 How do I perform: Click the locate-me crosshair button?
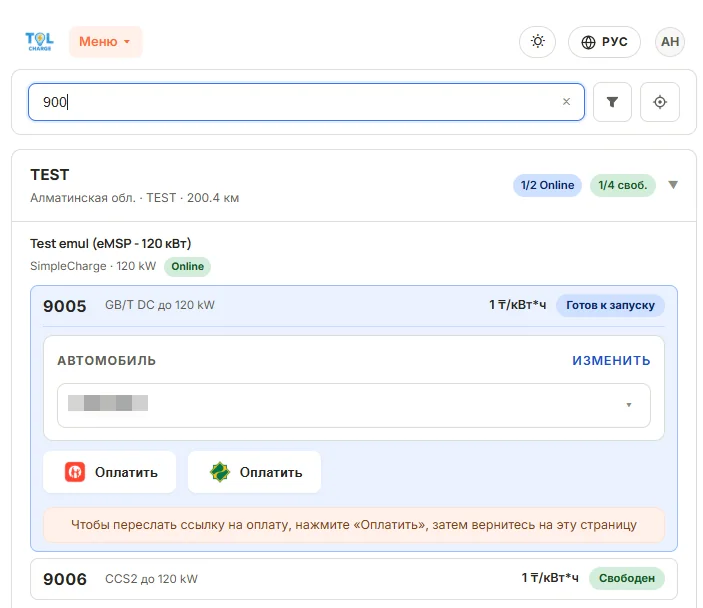coord(660,102)
